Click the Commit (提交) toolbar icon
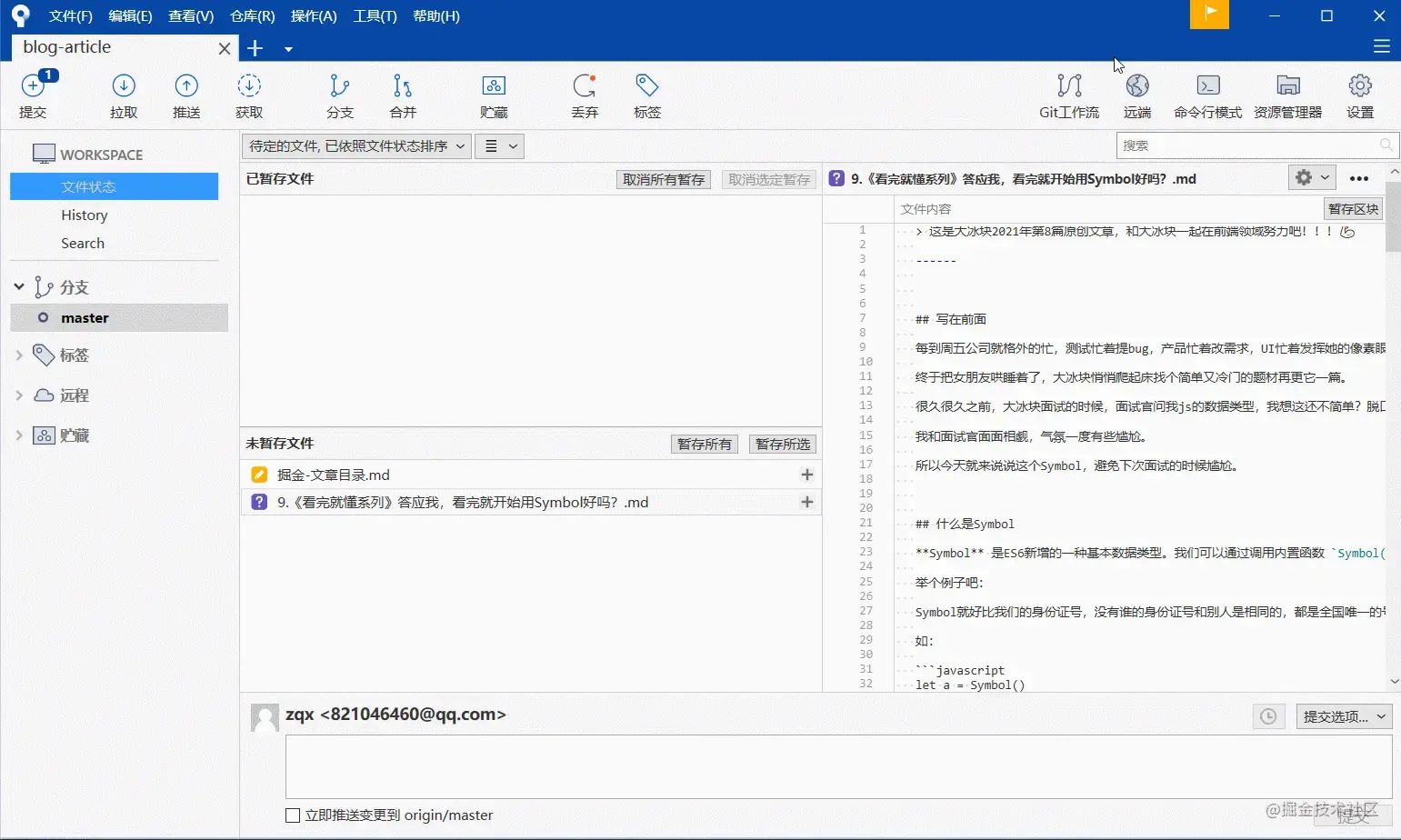Viewport: 1401px width, 840px height. point(34,95)
